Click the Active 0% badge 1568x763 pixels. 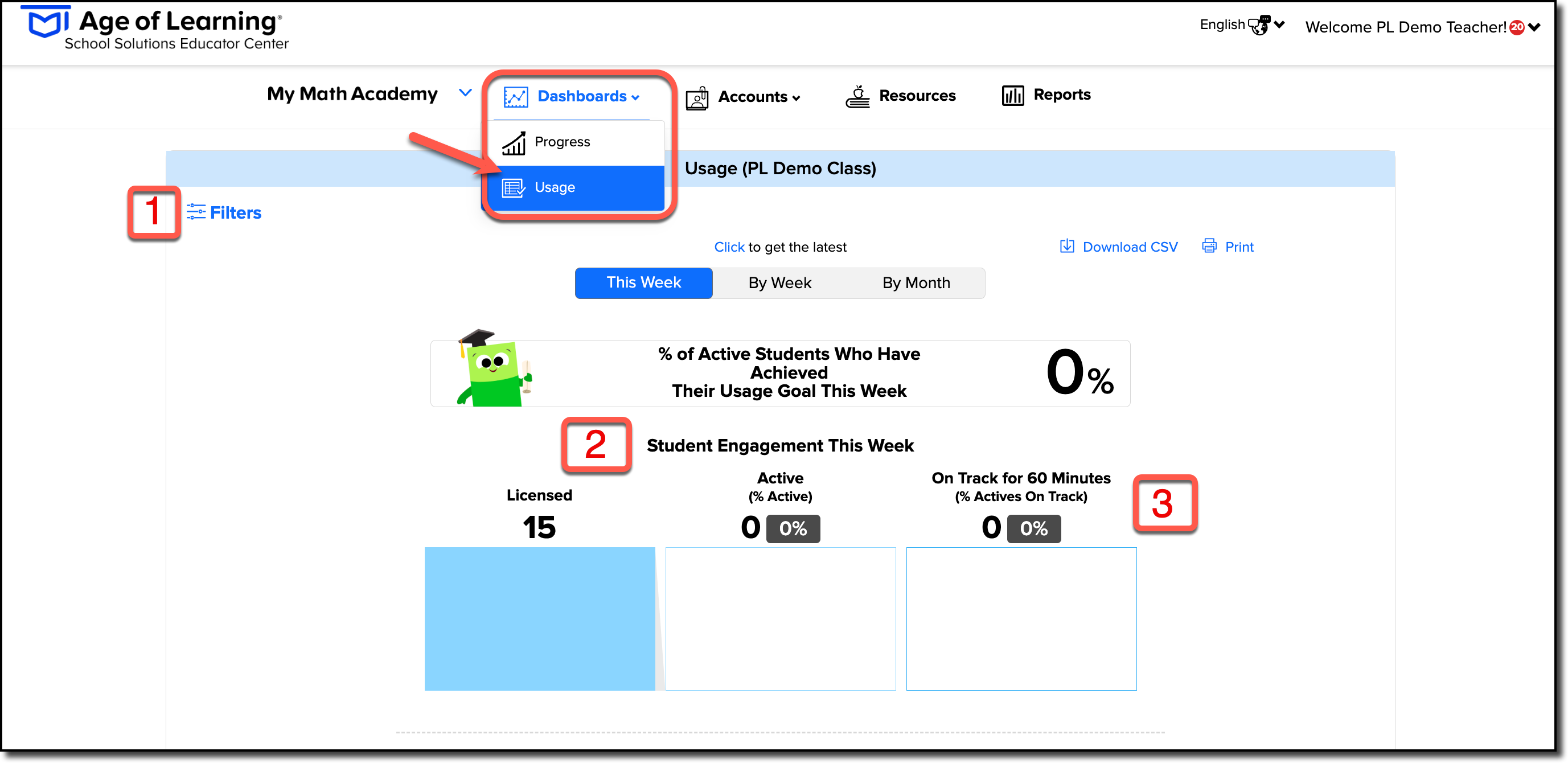(x=793, y=528)
